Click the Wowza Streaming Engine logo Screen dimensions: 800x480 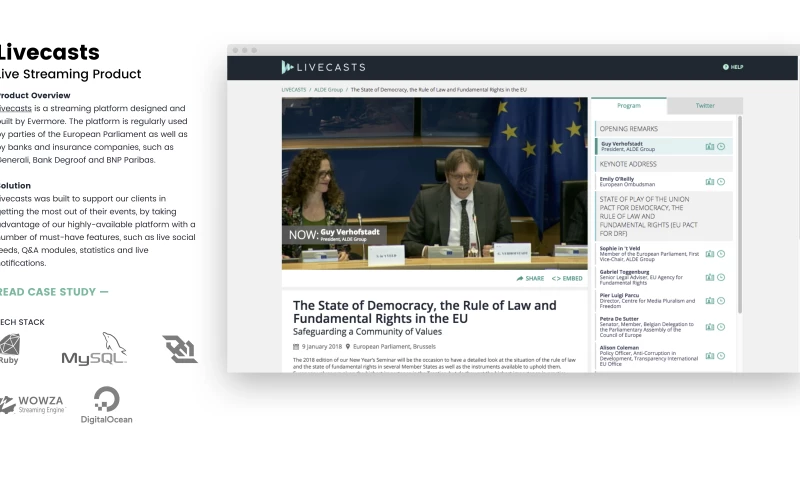[32, 404]
